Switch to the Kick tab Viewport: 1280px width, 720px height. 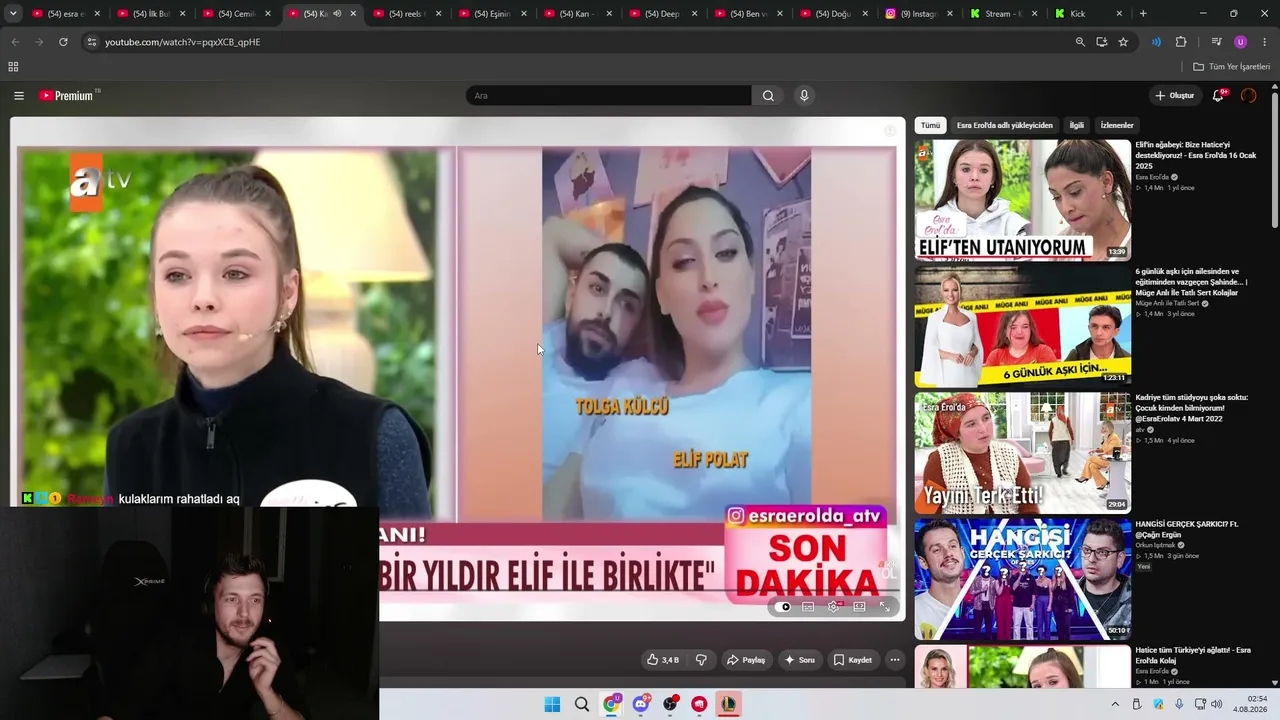[x=1089, y=14]
